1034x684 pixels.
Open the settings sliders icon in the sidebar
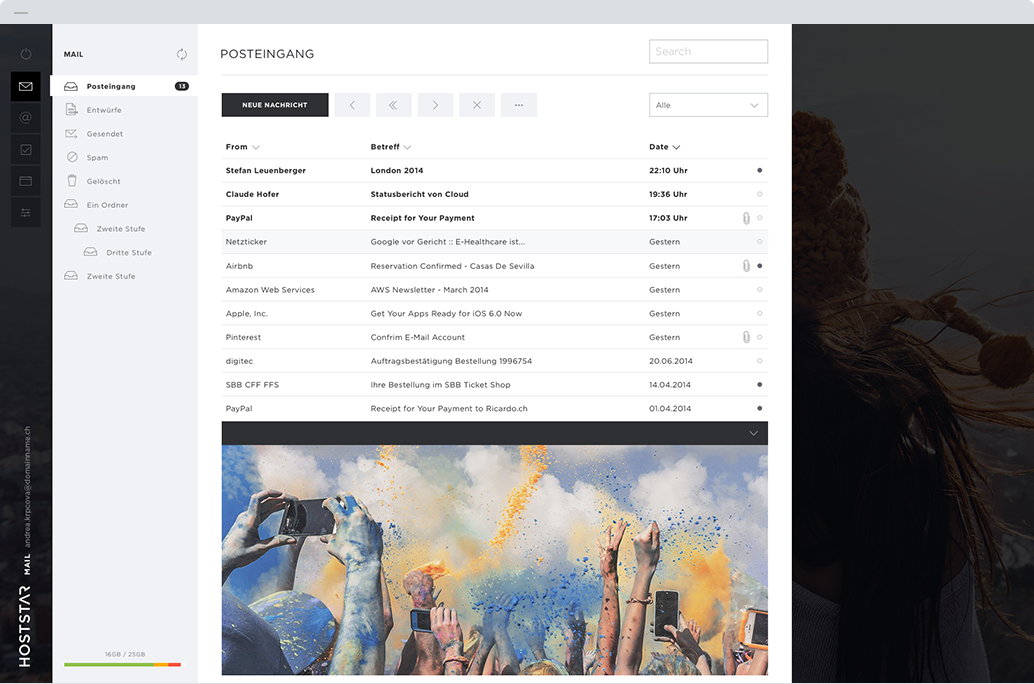tap(25, 212)
